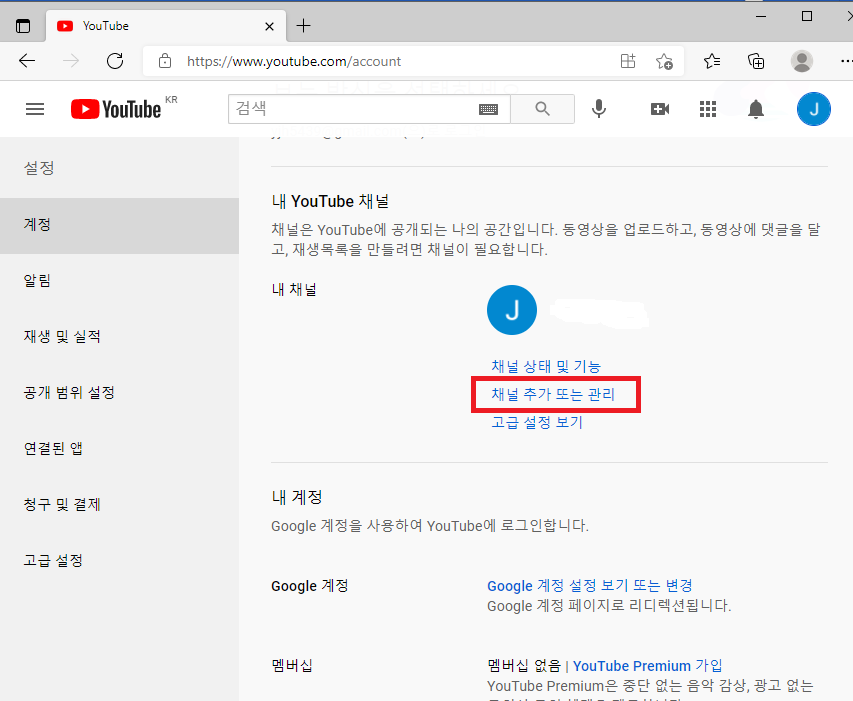Click the browser back arrow
This screenshot has height=701, width=853.
[27, 61]
